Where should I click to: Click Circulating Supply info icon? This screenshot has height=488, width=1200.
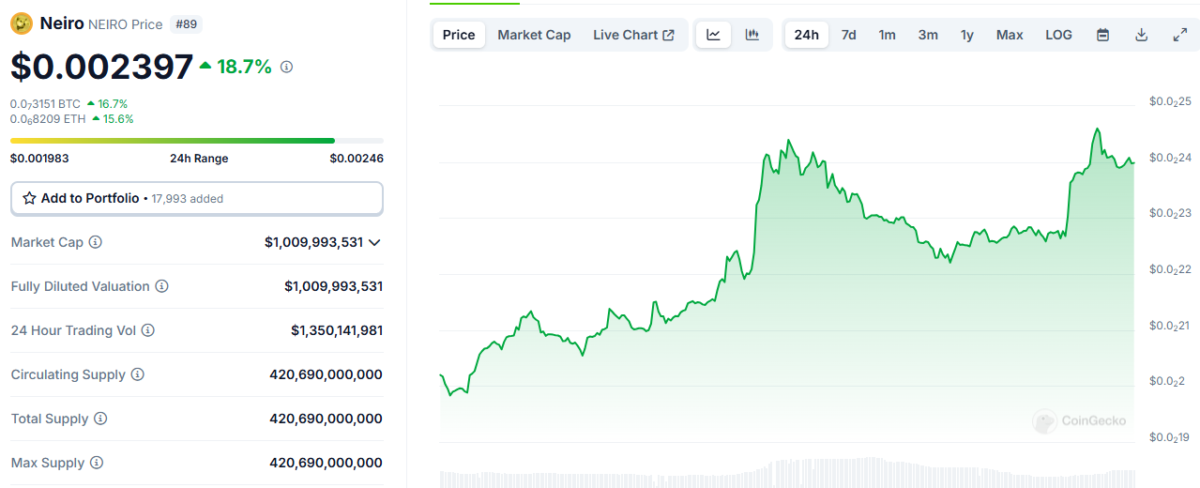138,374
